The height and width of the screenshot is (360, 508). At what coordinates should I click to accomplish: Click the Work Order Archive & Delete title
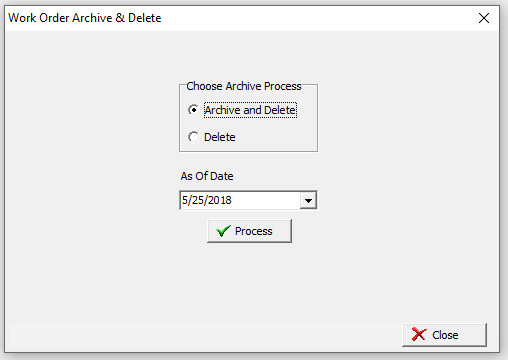coord(85,18)
